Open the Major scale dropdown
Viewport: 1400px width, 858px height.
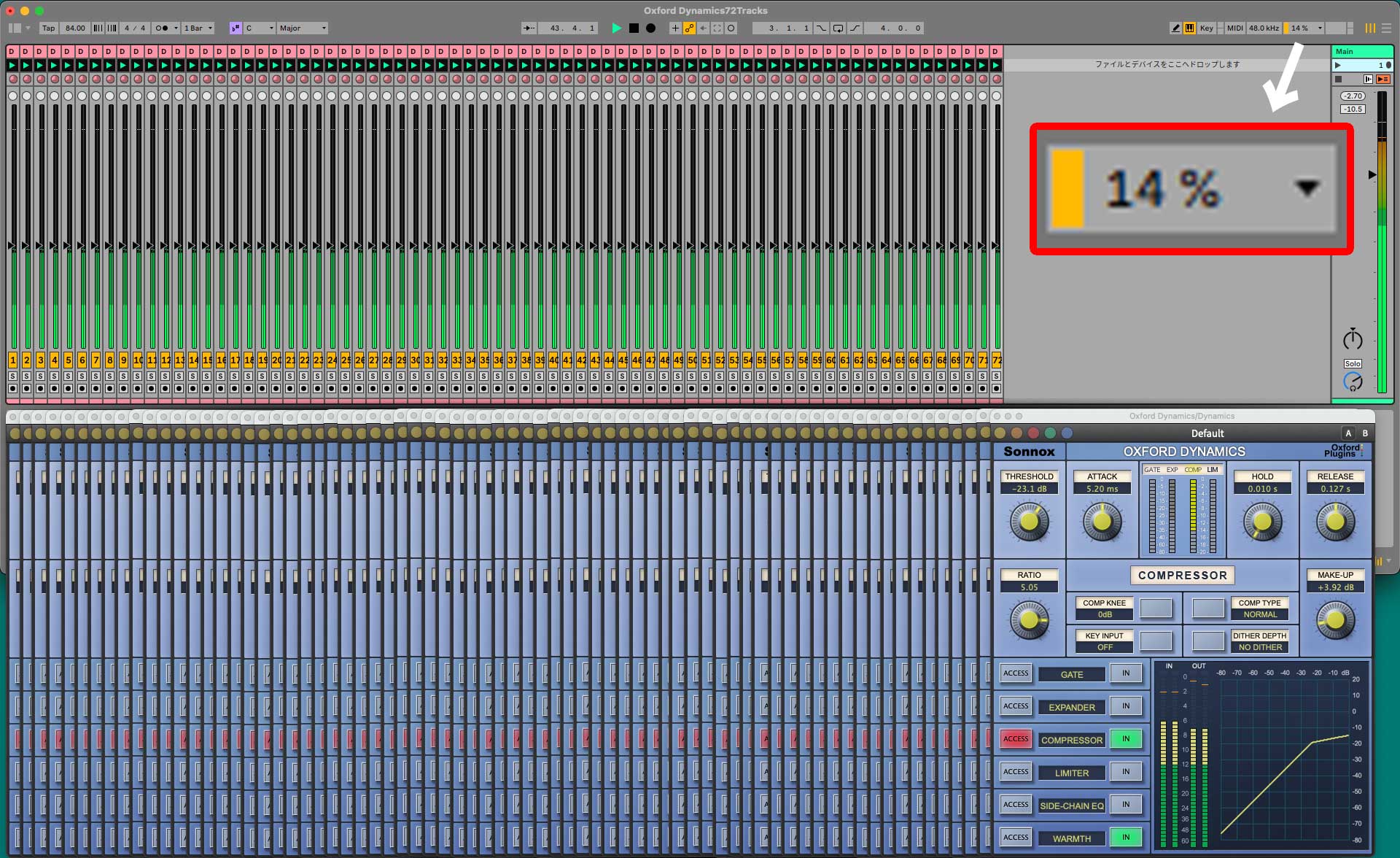click(x=303, y=28)
